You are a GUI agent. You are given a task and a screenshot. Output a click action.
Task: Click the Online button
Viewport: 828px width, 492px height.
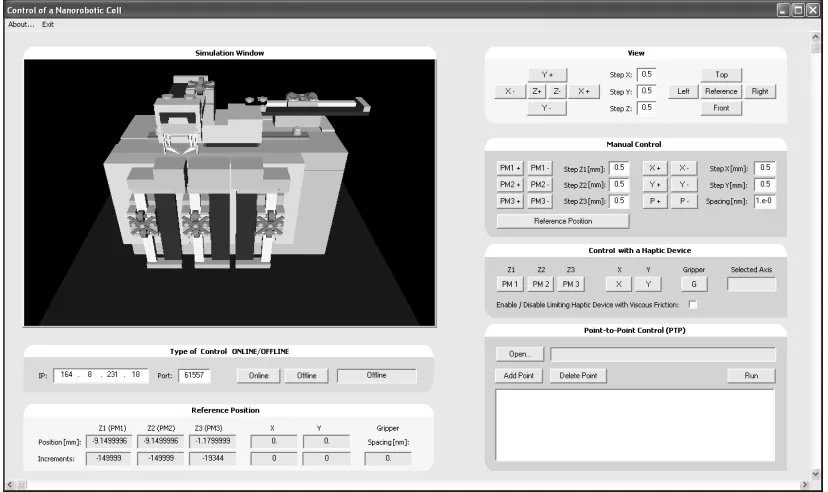259,375
